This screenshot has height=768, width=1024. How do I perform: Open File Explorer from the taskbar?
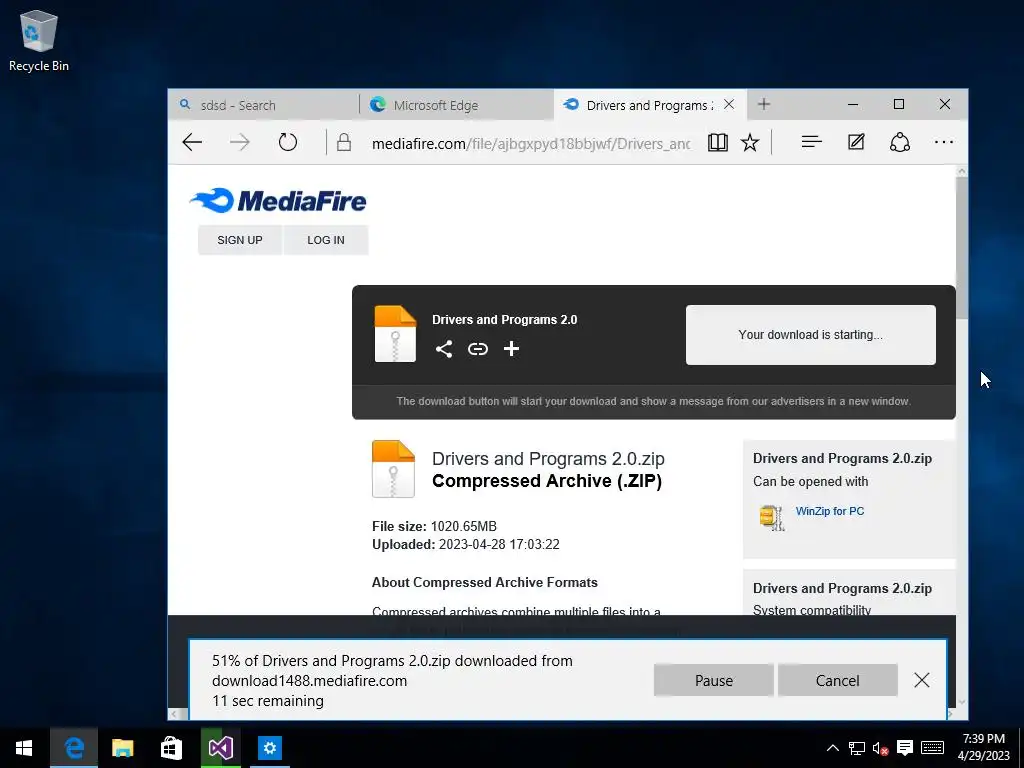(x=122, y=748)
